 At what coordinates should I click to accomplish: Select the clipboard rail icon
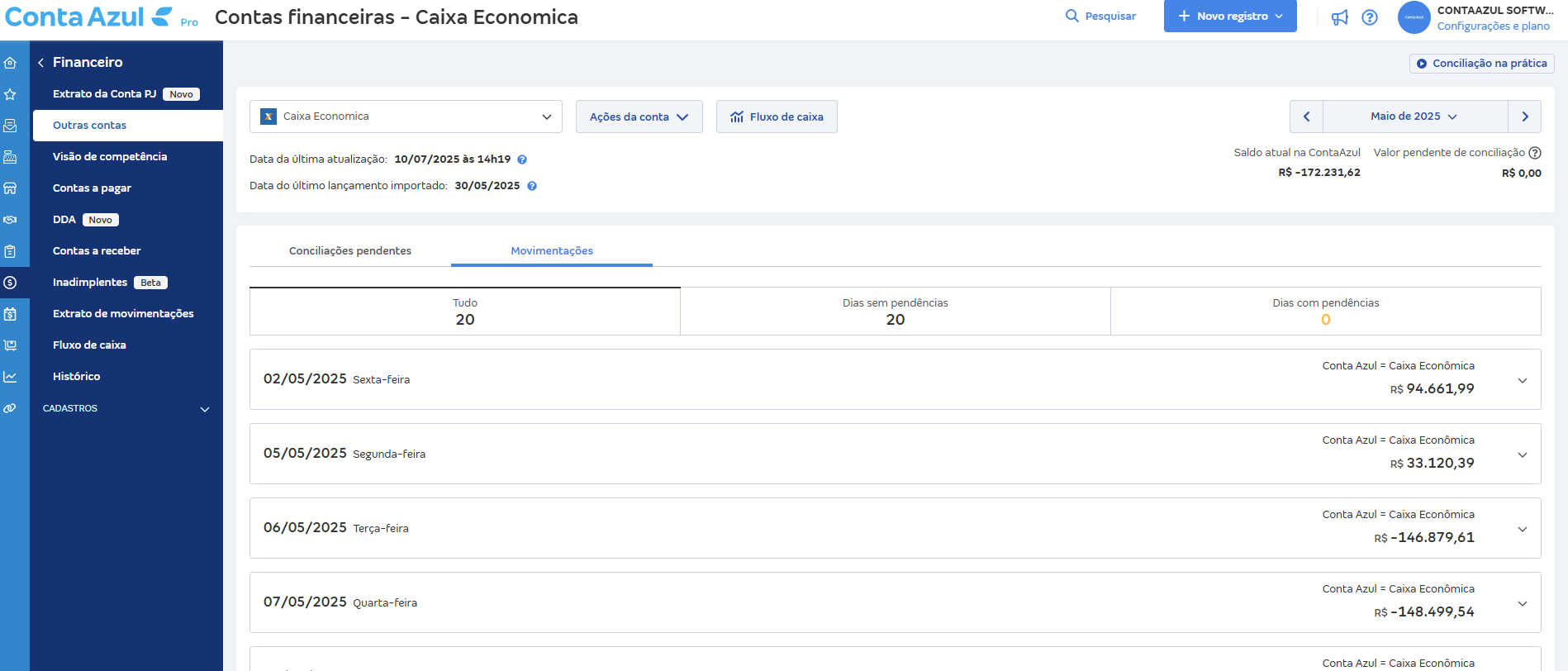10,251
